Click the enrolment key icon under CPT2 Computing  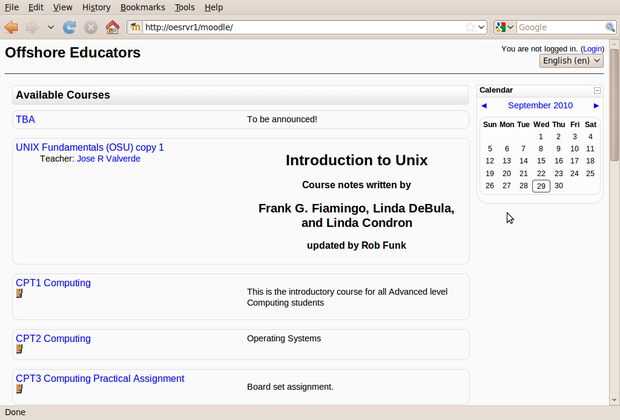point(19,349)
